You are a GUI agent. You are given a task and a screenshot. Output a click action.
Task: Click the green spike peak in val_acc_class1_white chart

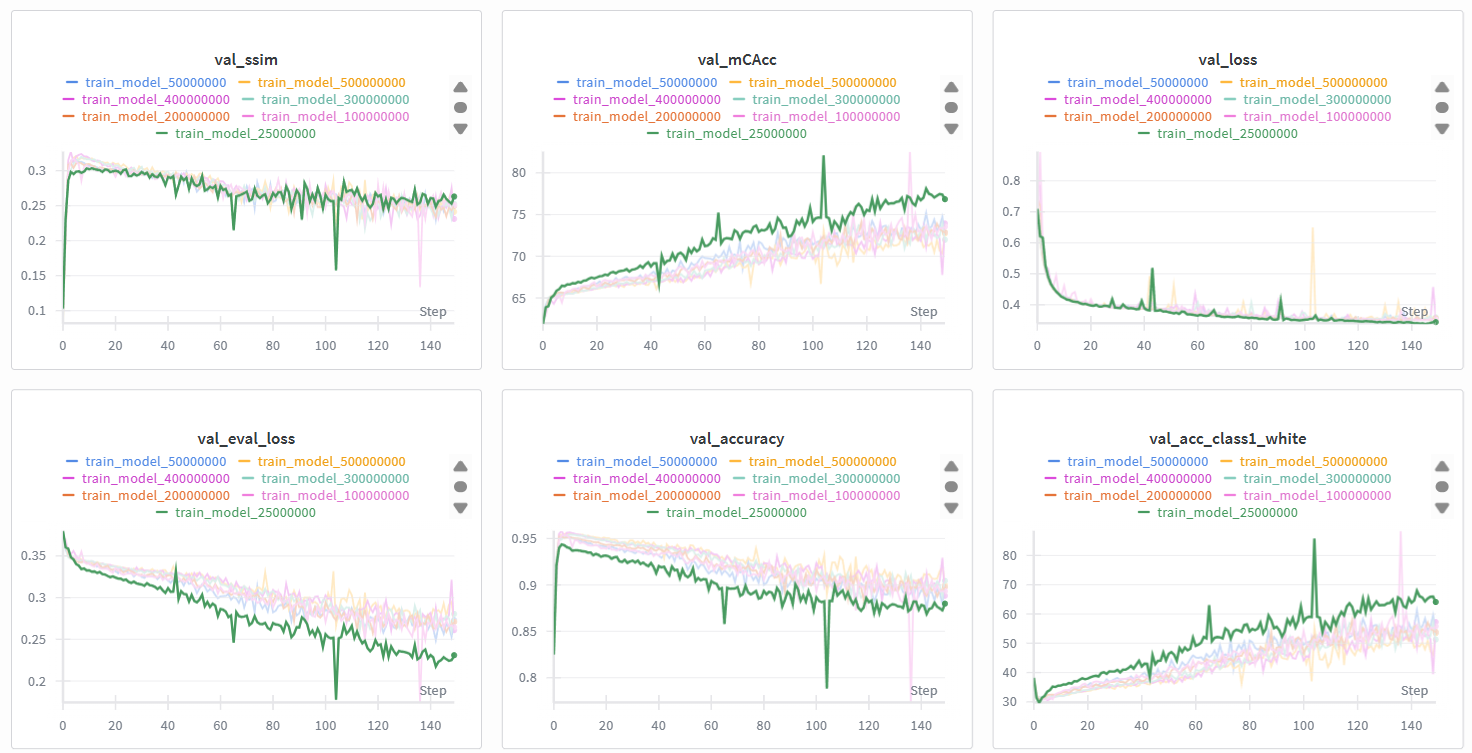1314,540
